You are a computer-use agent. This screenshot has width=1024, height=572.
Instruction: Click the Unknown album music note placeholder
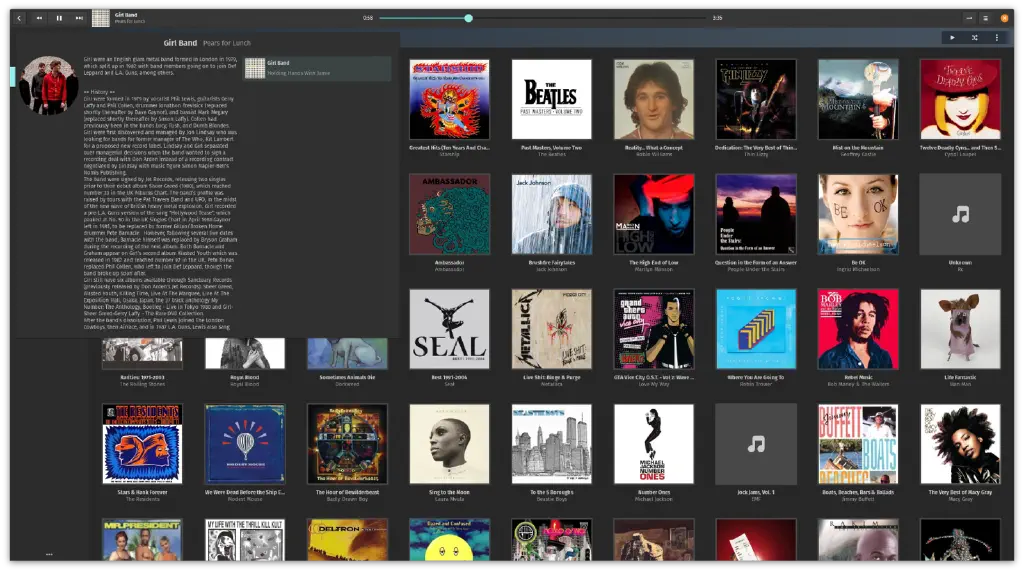point(960,214)
